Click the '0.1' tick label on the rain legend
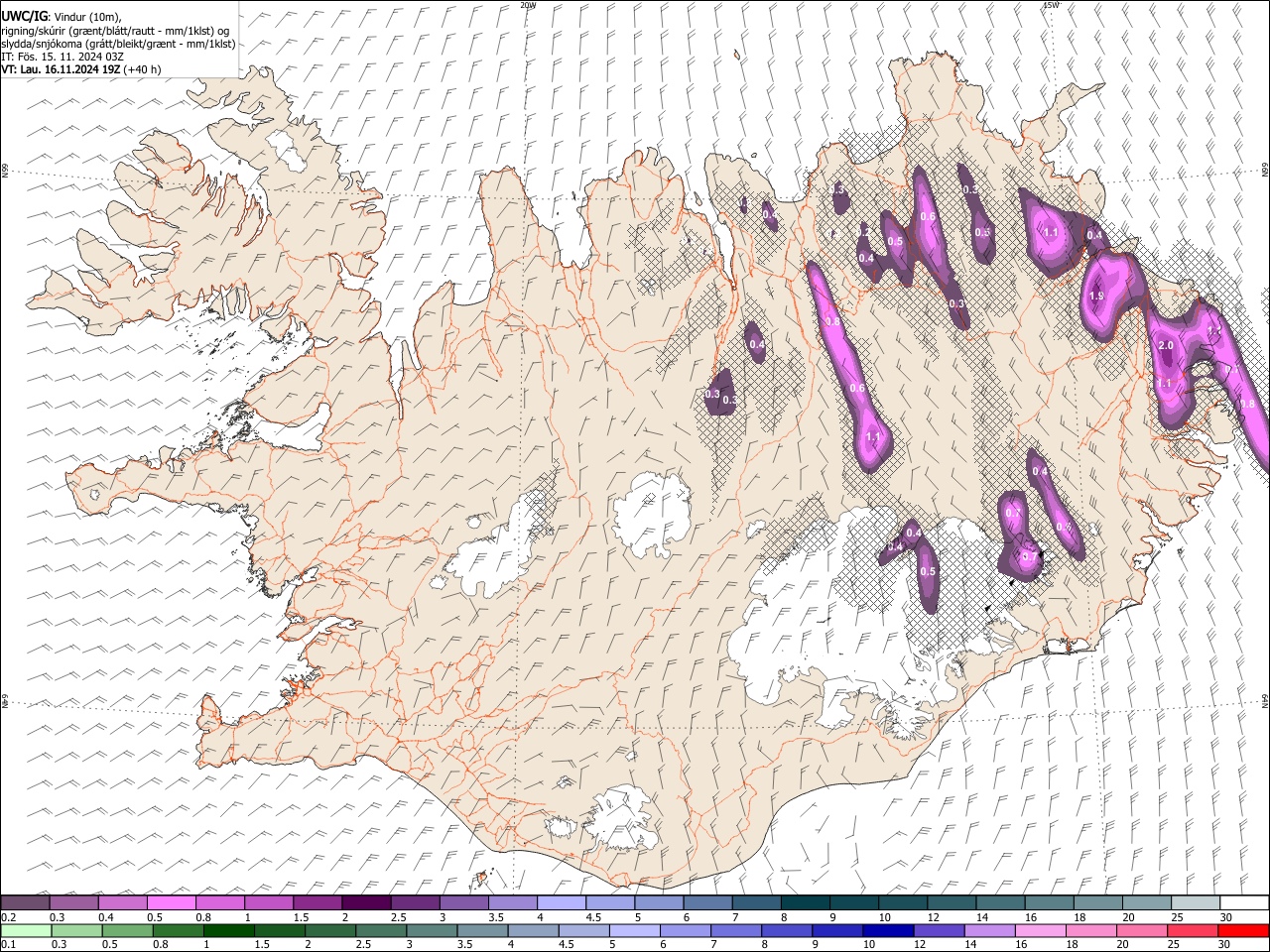Viewport: 1270px width, 952px height. click(8, 944)
